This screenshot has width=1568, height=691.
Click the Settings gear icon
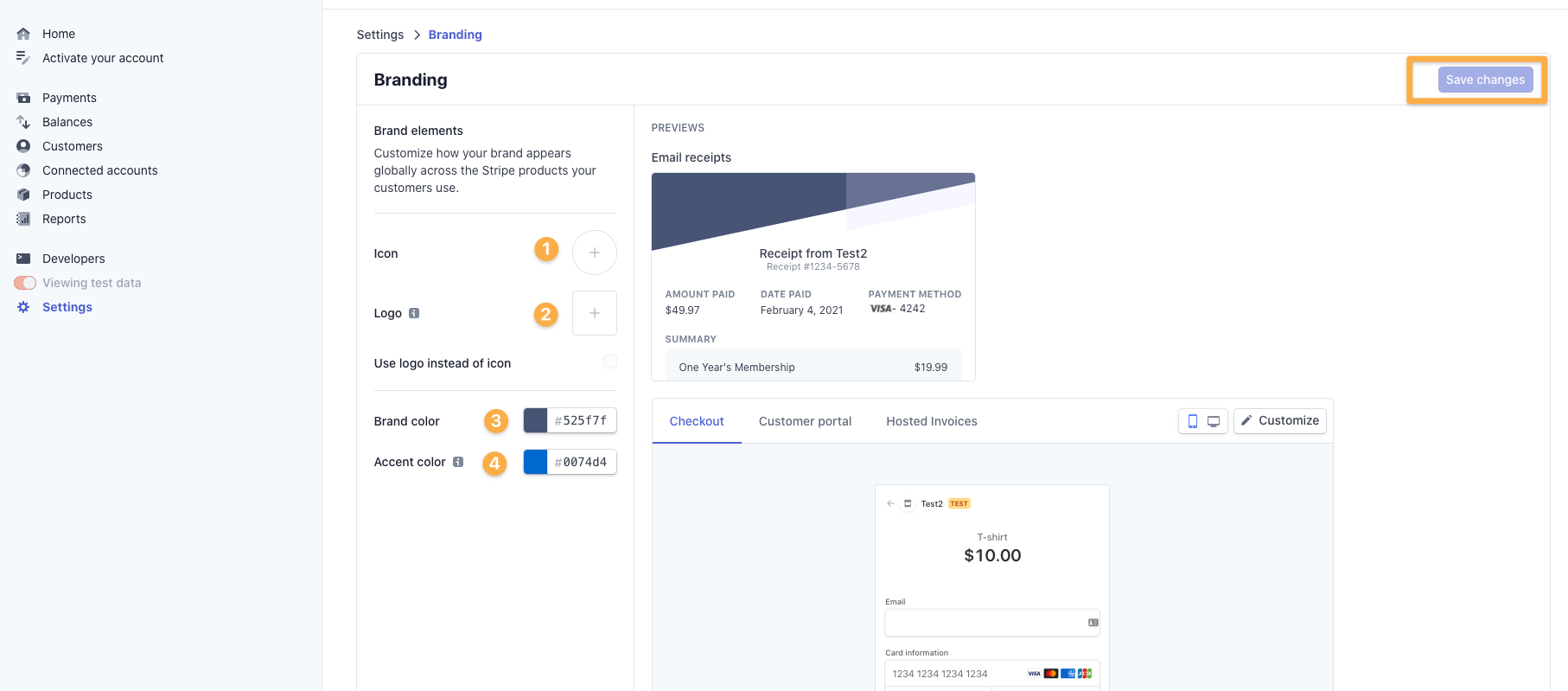tap(23, 307)
